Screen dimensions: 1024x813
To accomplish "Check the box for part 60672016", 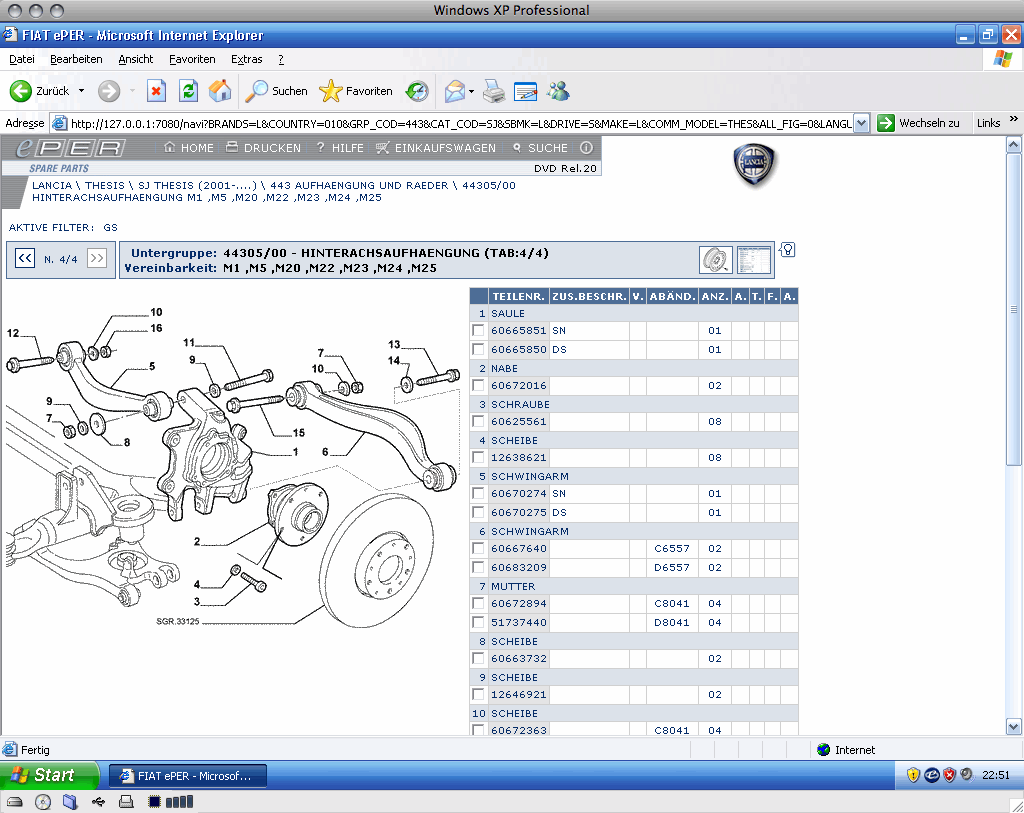I will pyautogui.click(x=478, y=385).
